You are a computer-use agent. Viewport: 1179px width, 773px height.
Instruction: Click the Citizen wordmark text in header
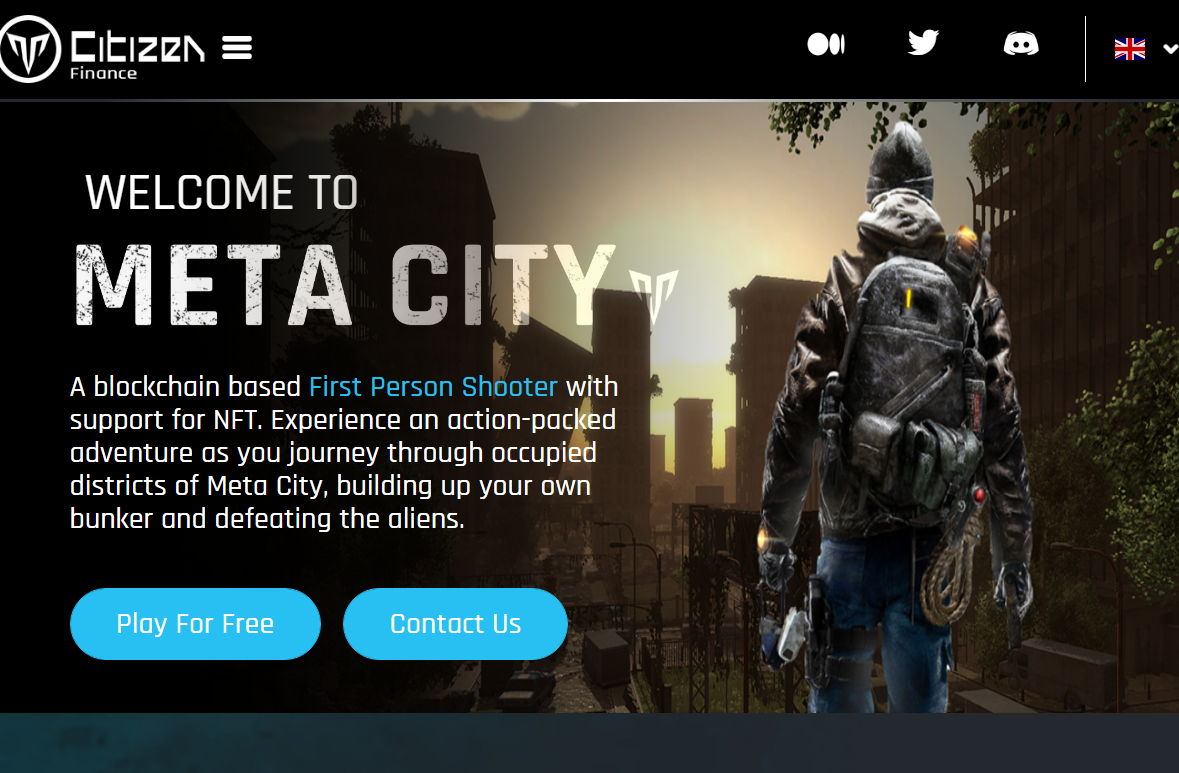click(x=138, y=47)
